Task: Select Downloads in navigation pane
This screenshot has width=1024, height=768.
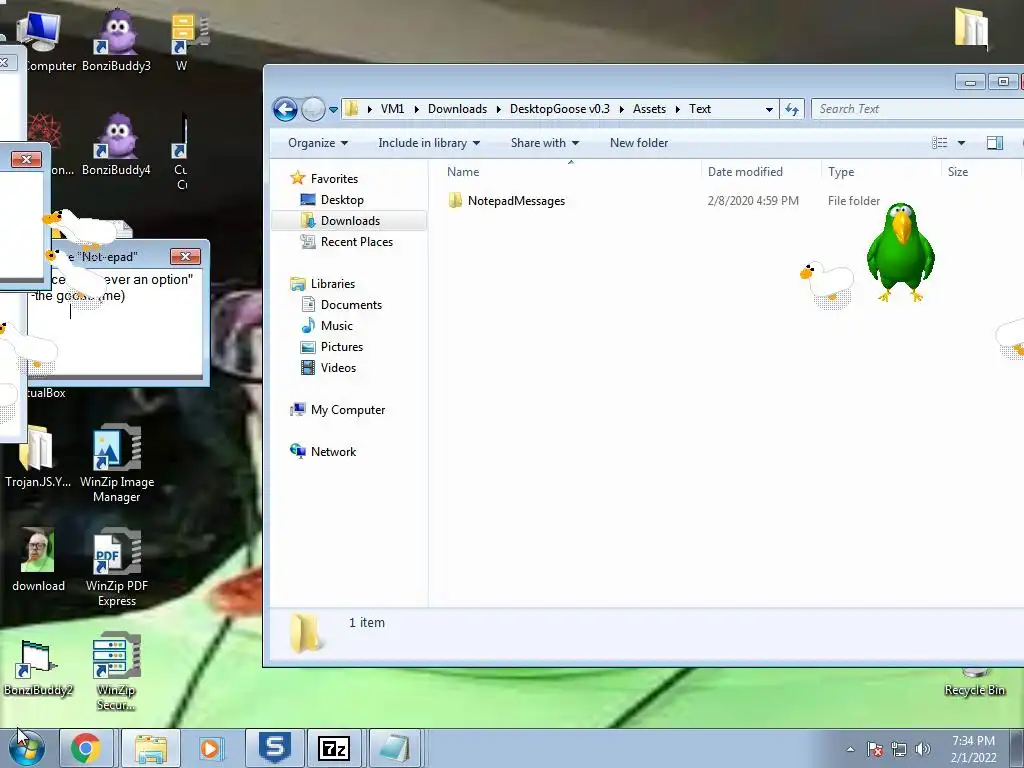Action: (350, 221)
